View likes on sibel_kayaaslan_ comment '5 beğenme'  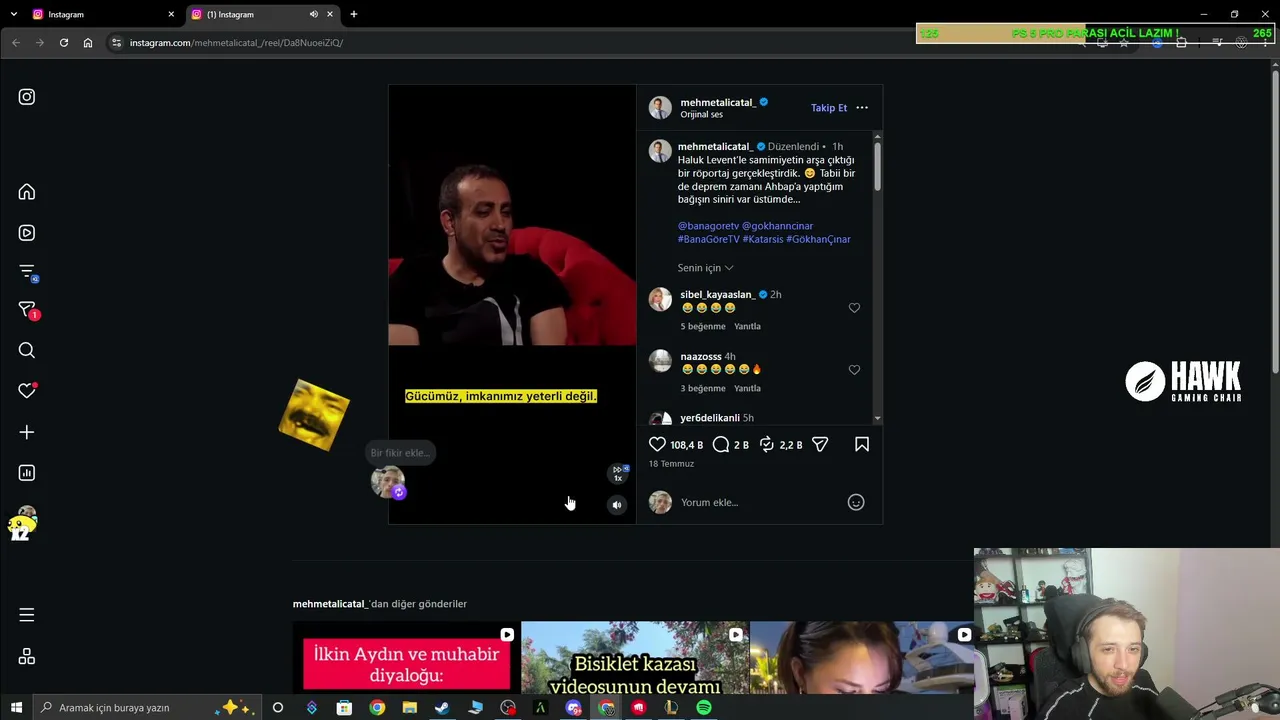[x=703, y=326]
